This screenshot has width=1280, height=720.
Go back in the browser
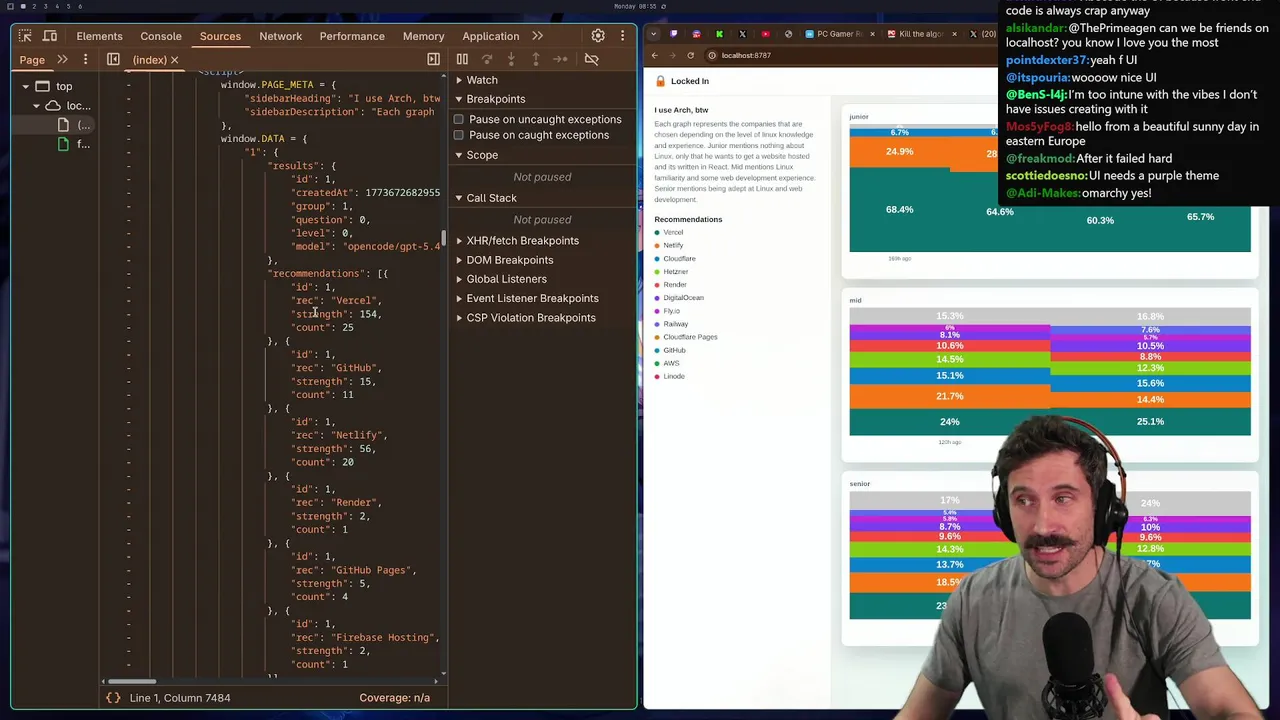(x=655, y=55)
